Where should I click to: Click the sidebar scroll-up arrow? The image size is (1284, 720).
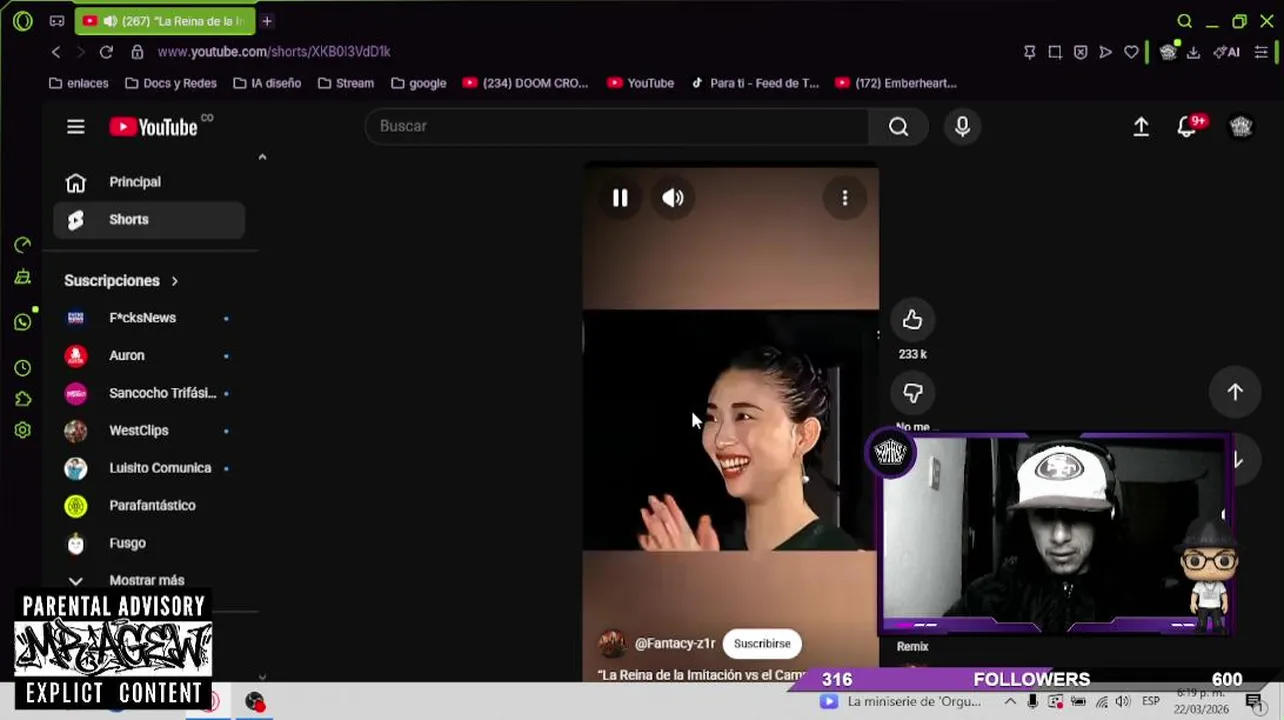tap(262, 157)
